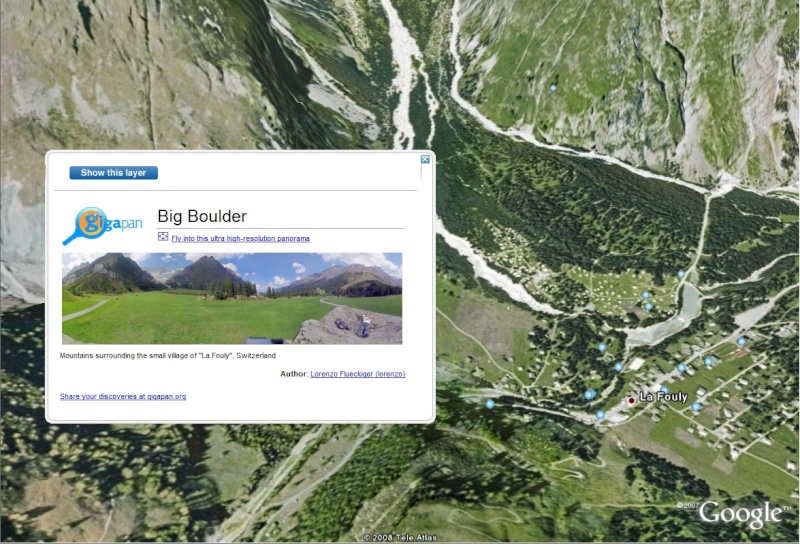Open author Lorenzo Flueckiger's link
The image size is (800, 544).
[x=358, y=374]
